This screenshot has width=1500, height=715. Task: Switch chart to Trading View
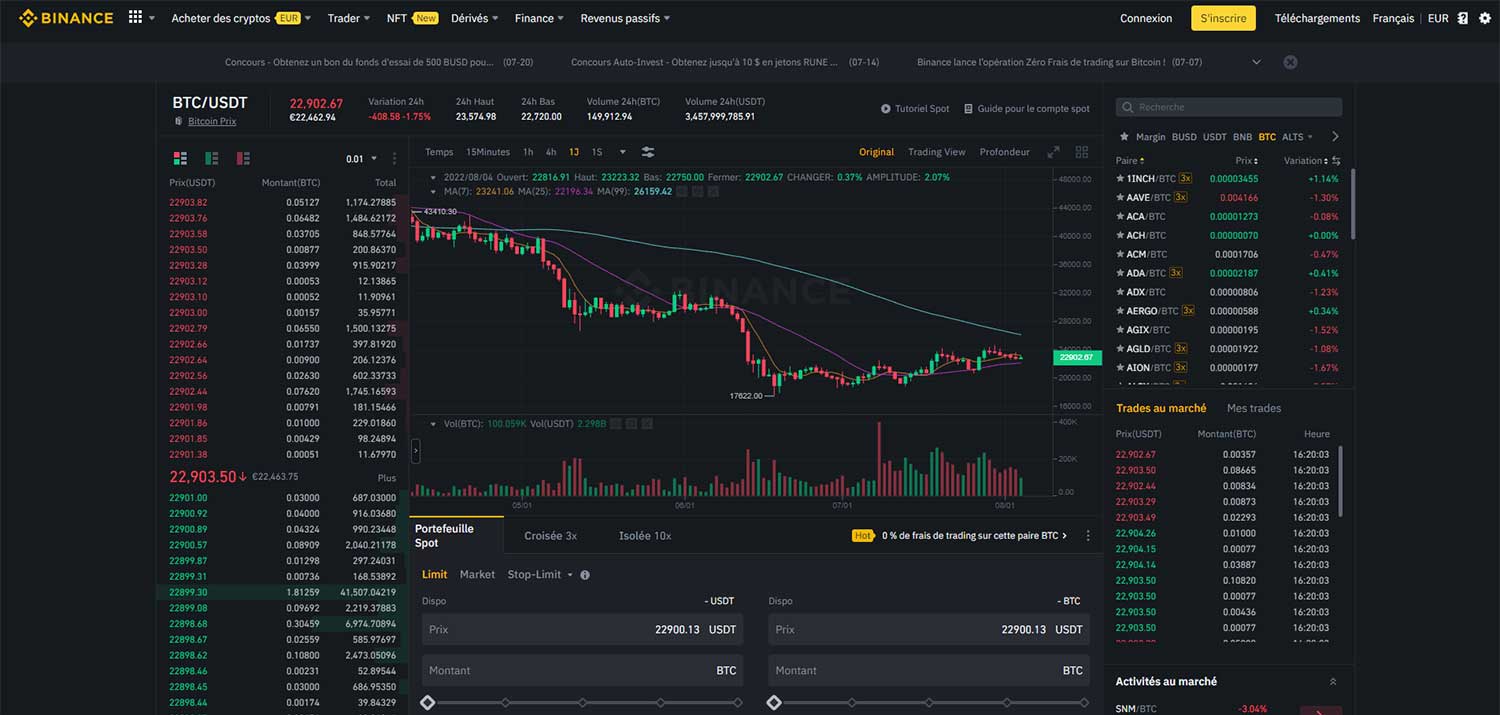click(937, 152)
